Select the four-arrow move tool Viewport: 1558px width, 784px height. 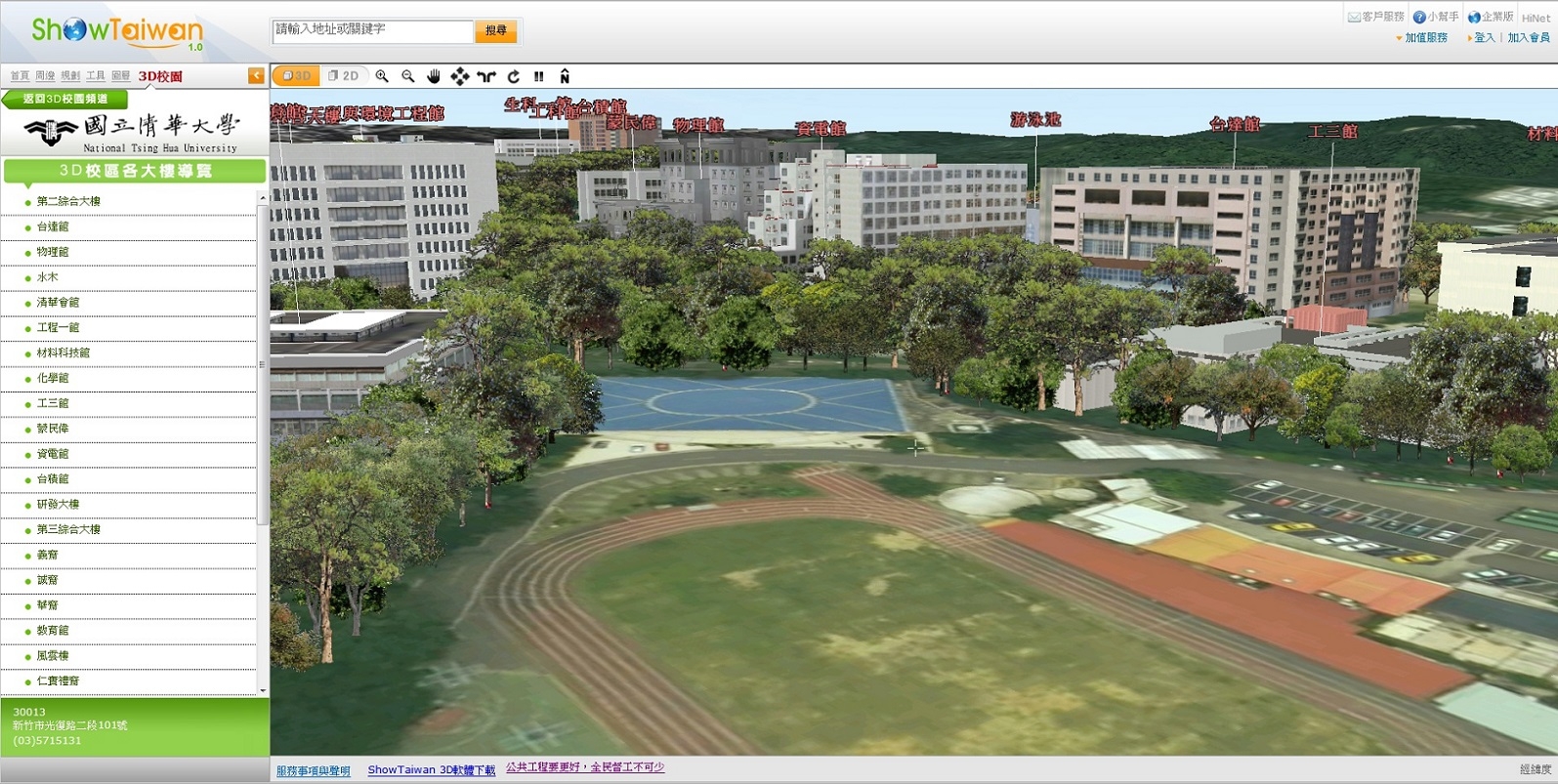point(460,76)
